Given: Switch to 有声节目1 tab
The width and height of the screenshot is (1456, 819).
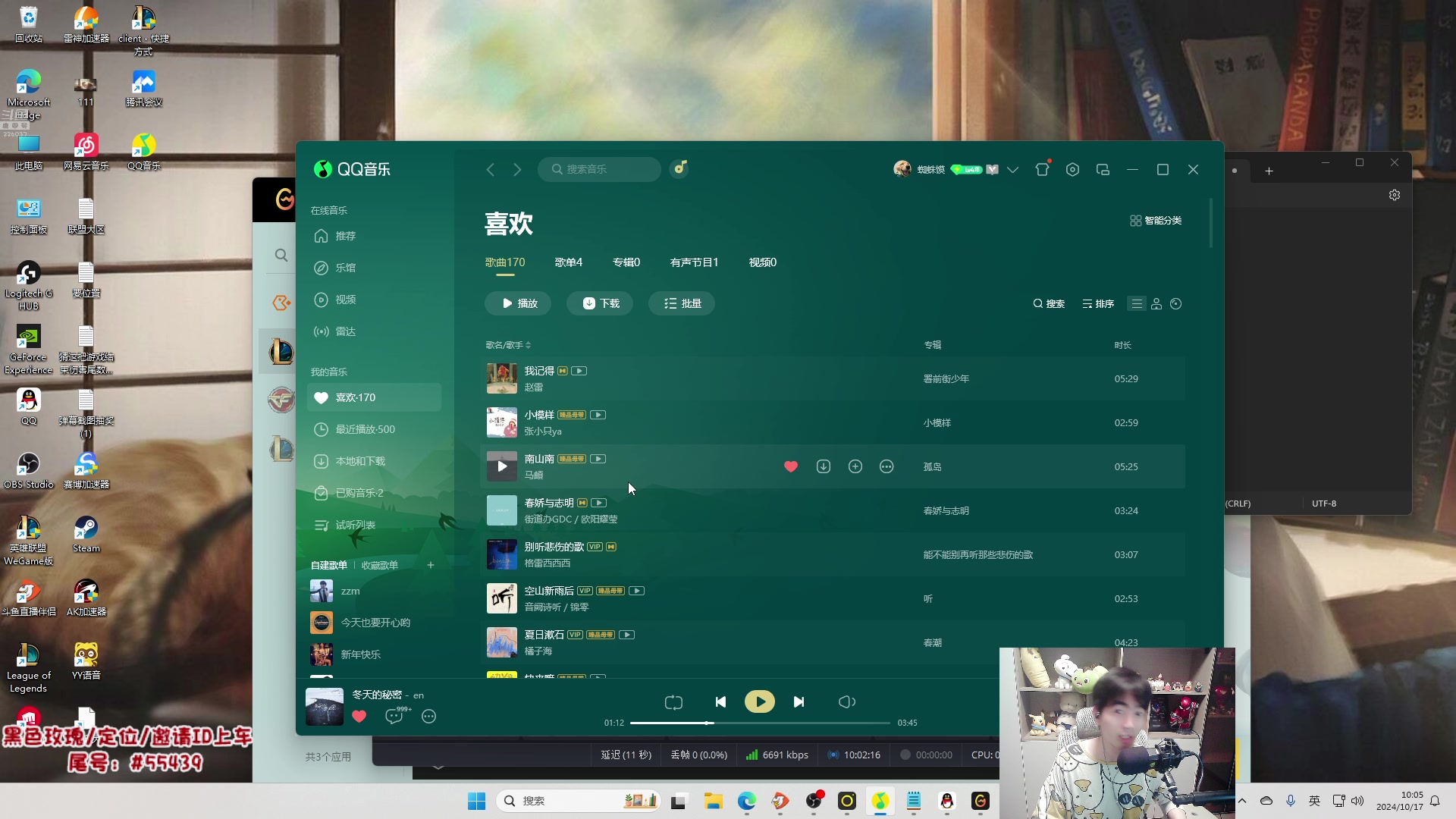Looking at the screenshot, I should tap(694, 262).
